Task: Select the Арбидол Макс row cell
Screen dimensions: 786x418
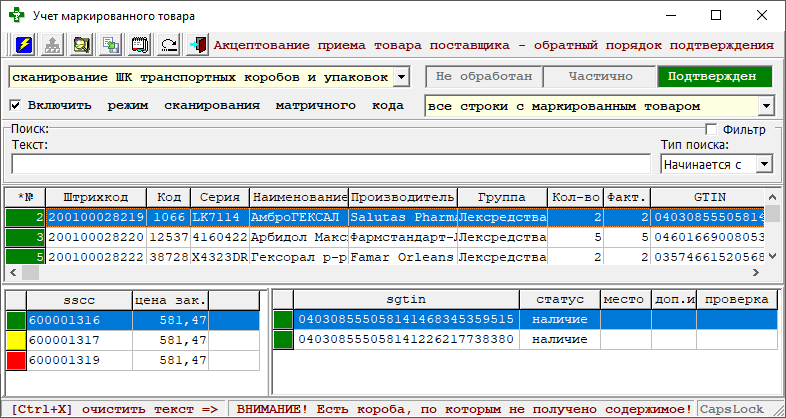Action: tap(299, 237)
